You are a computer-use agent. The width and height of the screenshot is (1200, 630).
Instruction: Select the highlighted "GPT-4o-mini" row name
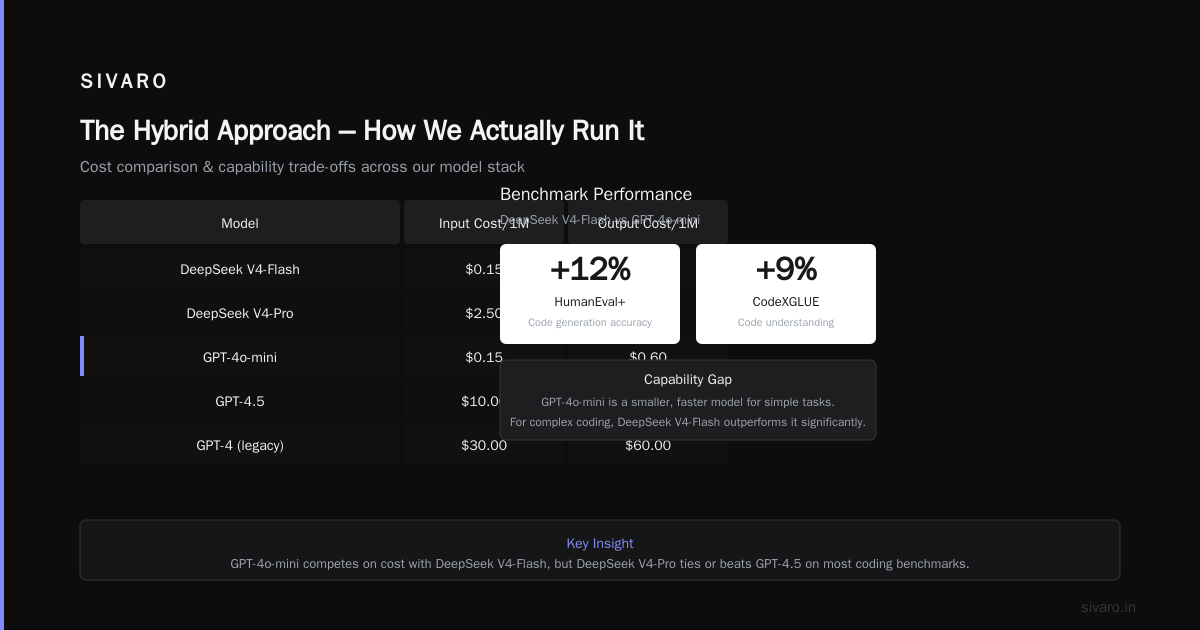(x=240, y=357)
